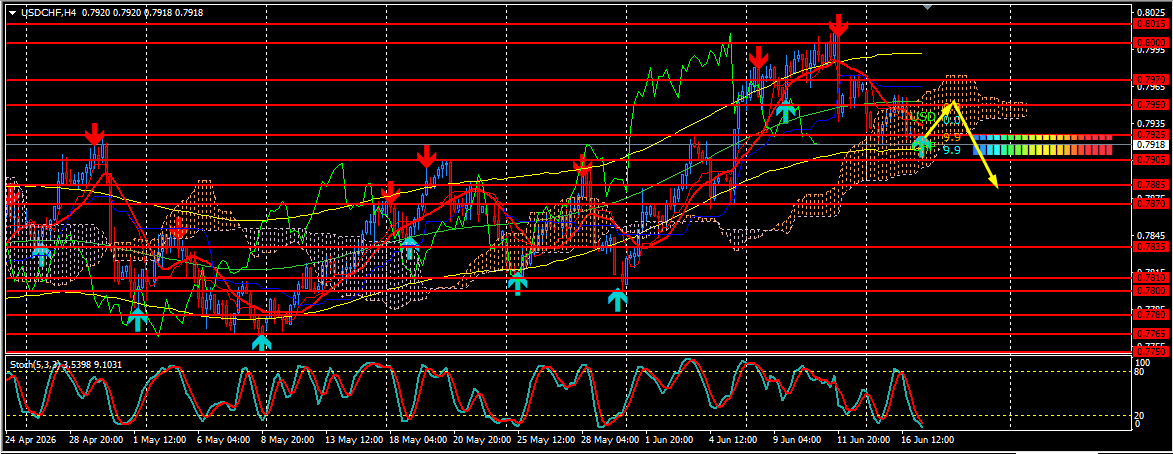Select the cyan buy arrow below 1 May low
This screenshot has height=454, width=1173.
click(137, 321)
